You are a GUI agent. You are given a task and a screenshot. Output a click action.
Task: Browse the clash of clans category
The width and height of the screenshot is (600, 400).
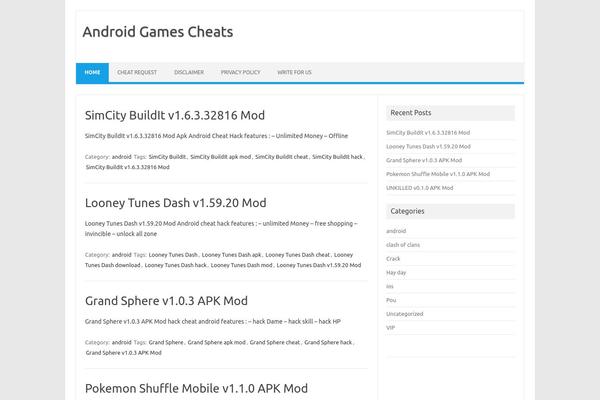pyautogui.click(x=403, y=245)
